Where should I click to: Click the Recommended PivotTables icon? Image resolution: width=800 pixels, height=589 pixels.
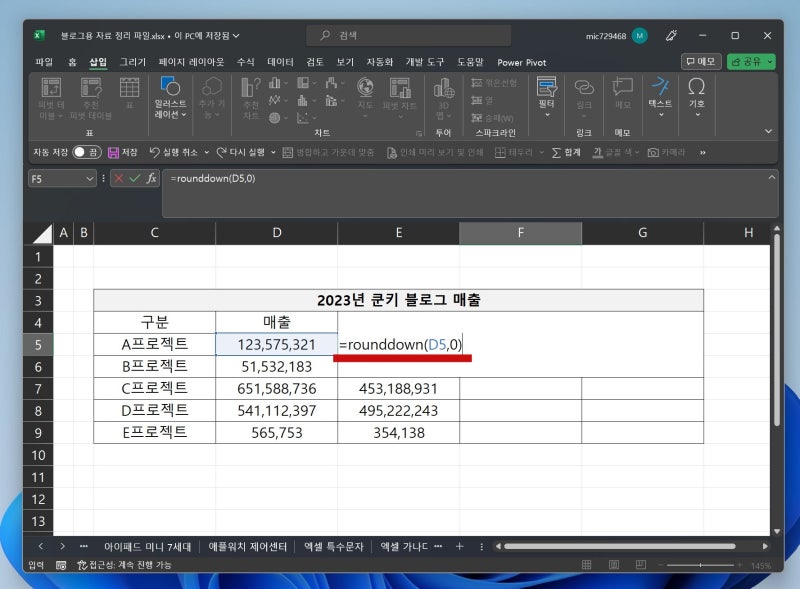[x=91, y=98]
